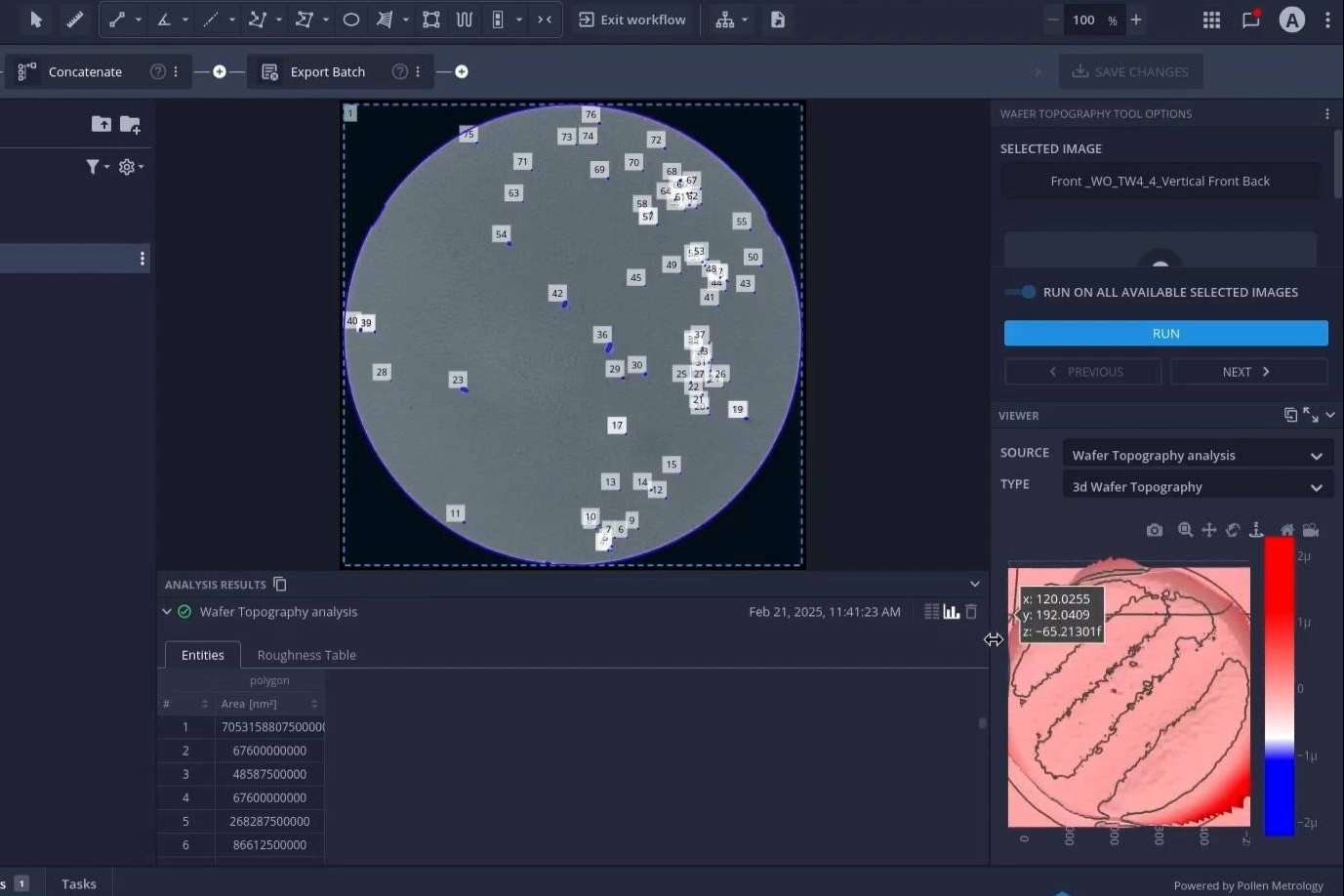
Task: Click the detach viewer window icon
Action: click(1290, 415)
